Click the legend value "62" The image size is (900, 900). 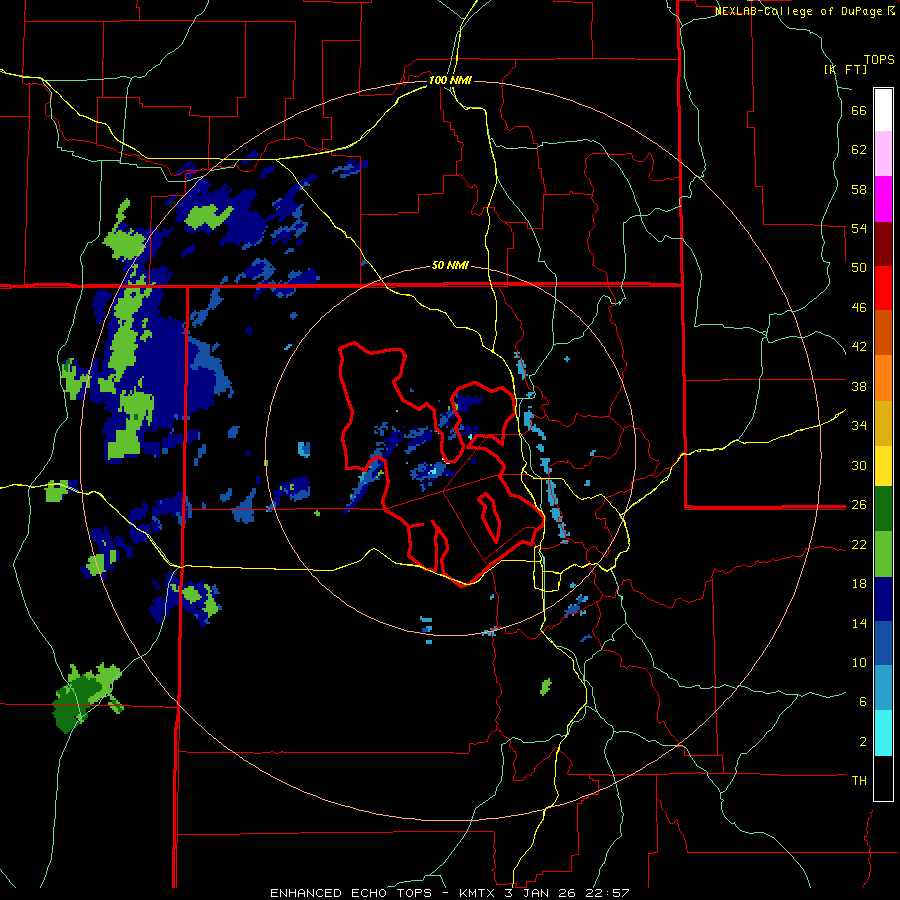(859, 149)
